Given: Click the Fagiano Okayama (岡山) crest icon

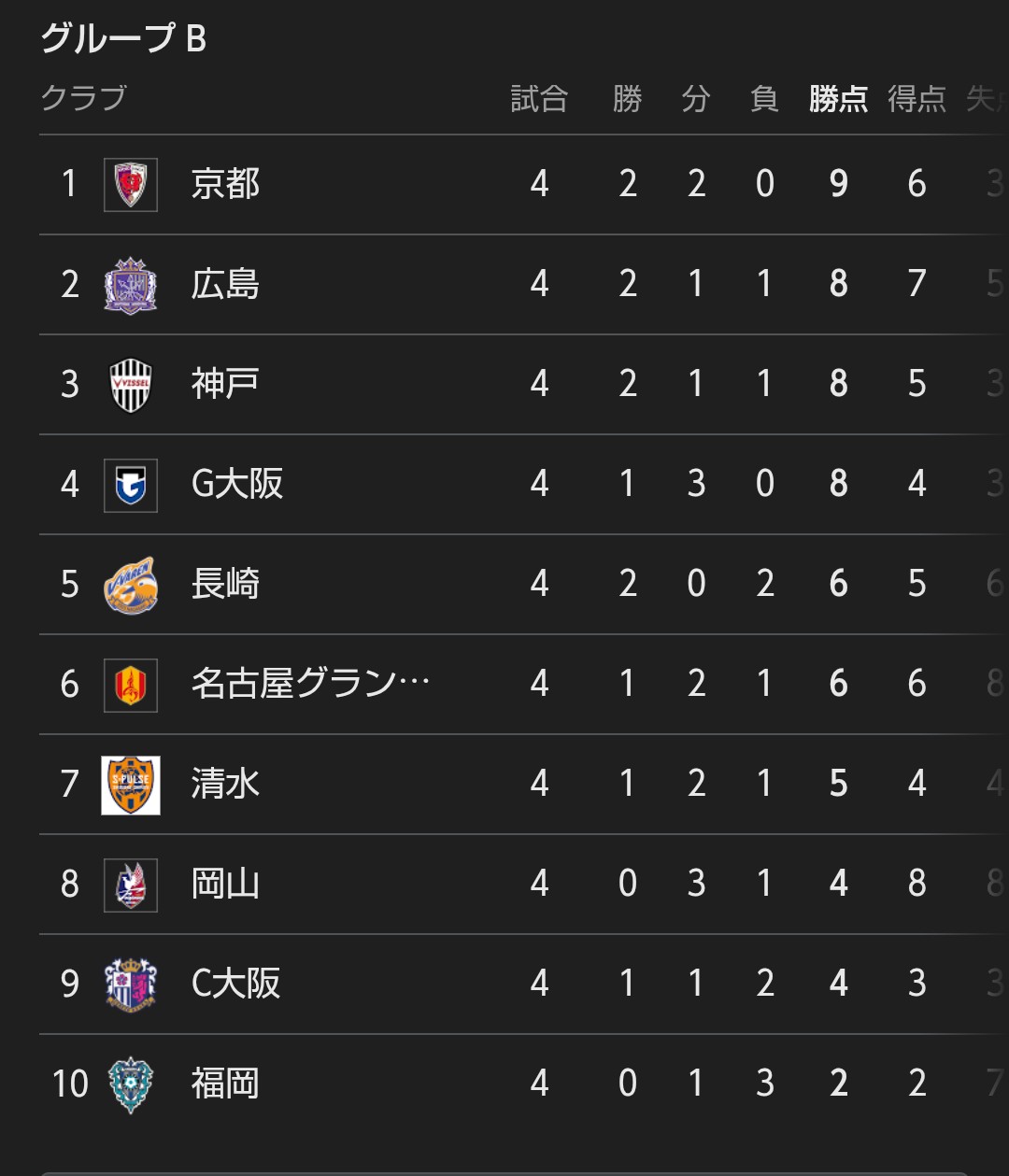Looking at the screenshot, I should pos(131,885).
